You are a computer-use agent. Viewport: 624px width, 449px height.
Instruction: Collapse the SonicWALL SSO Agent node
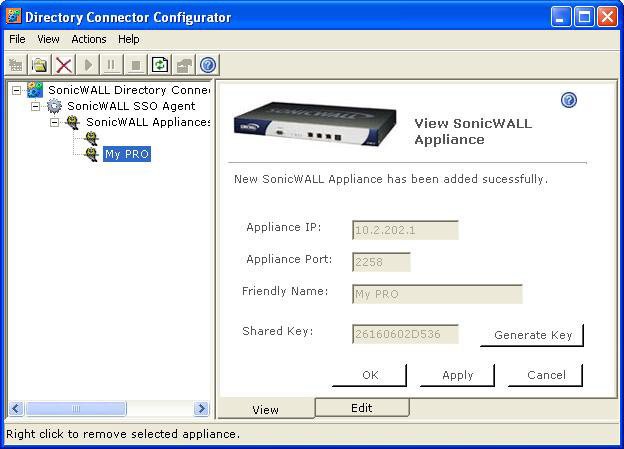(35, 106)
